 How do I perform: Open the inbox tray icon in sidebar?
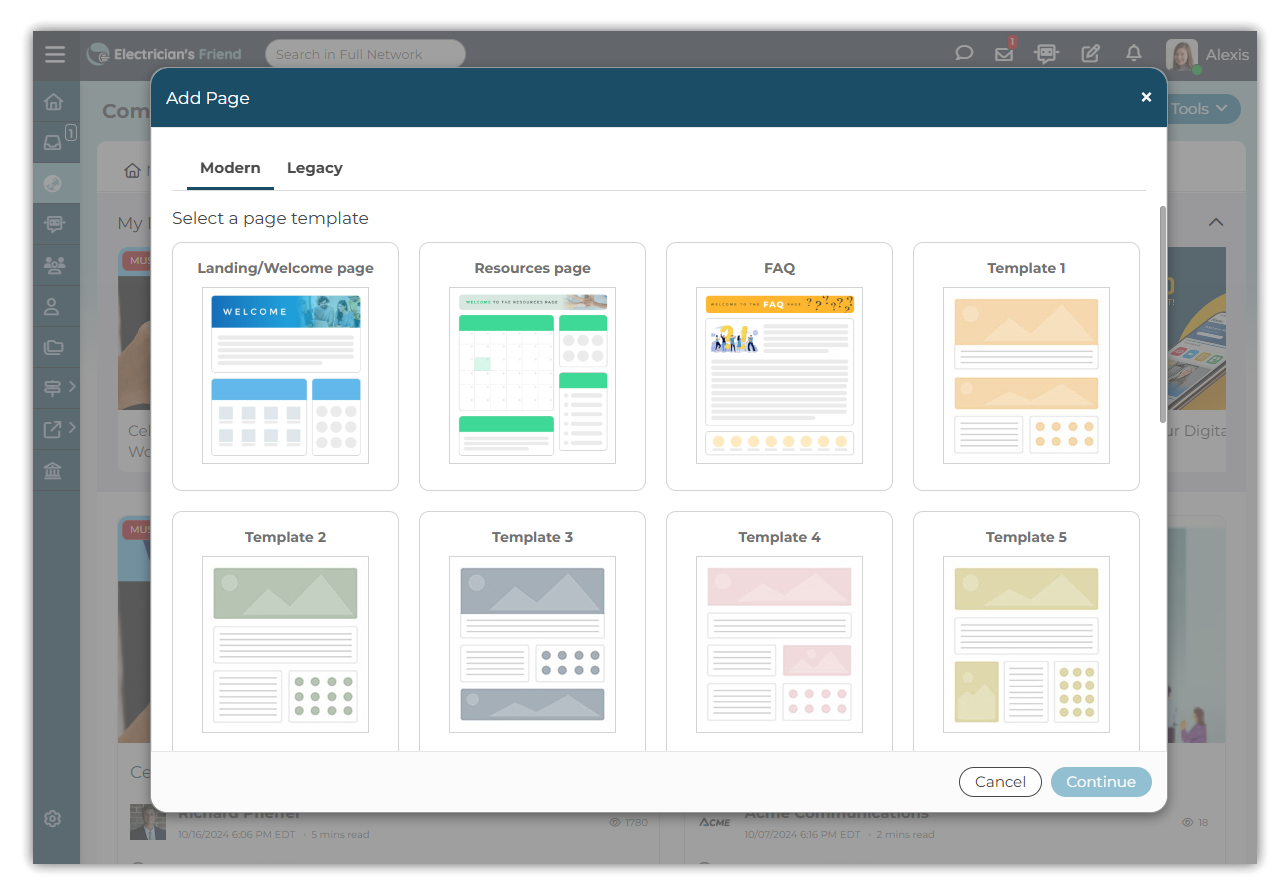point(54,142)
